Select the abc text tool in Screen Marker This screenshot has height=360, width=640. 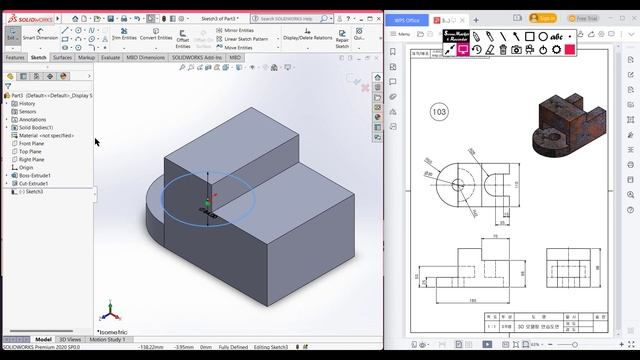(556, 37)
